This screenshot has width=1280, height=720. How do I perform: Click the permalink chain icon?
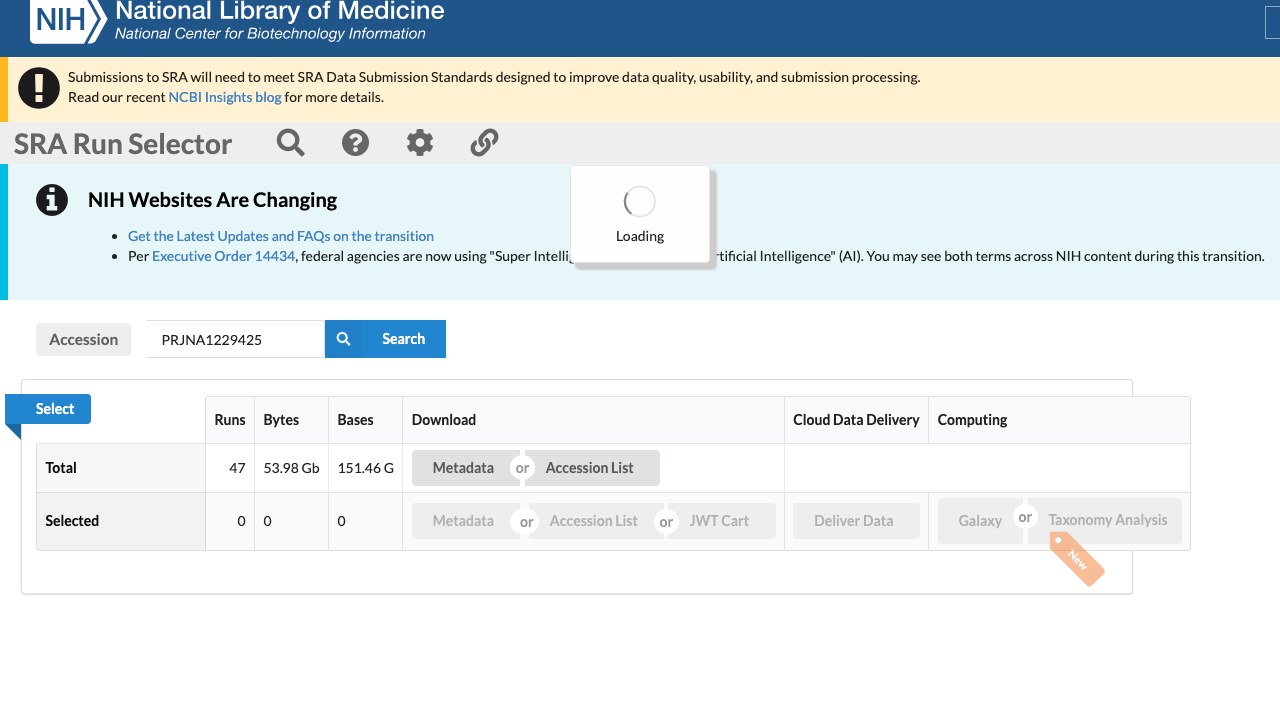[484, 143]
